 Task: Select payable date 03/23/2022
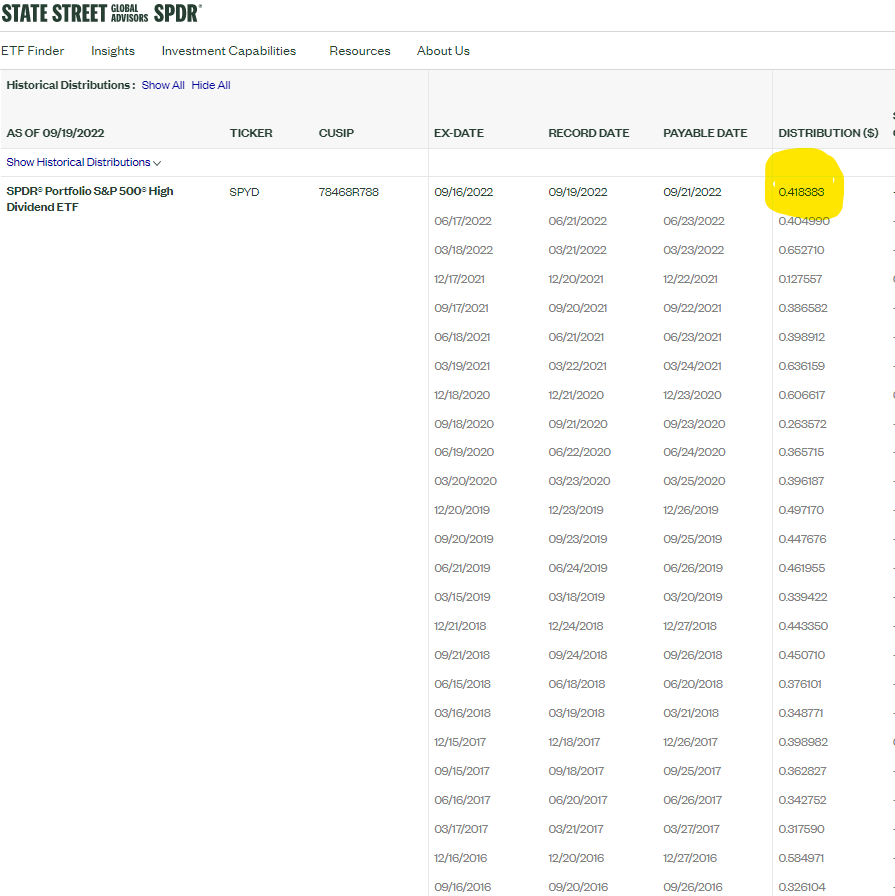click(x=693, y=250)
